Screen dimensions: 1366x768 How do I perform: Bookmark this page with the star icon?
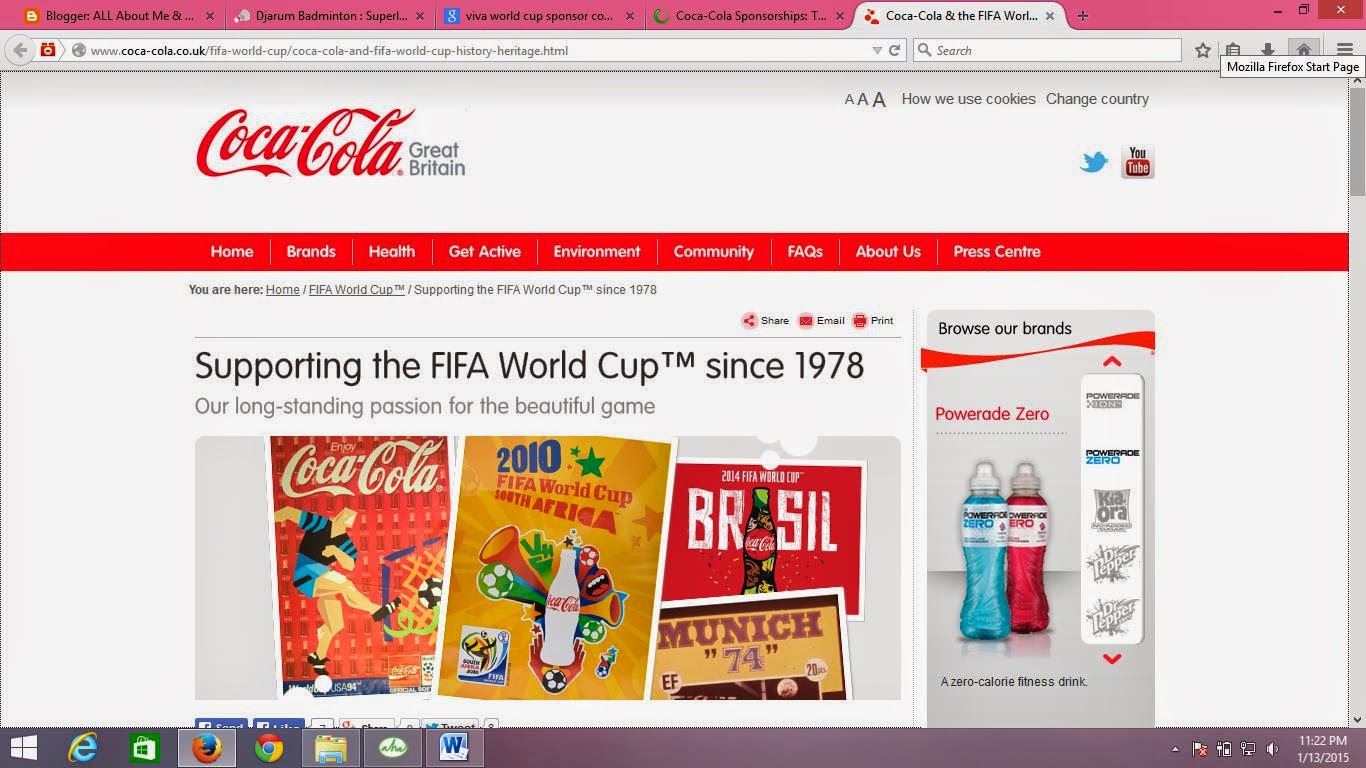coord(1202,50)
